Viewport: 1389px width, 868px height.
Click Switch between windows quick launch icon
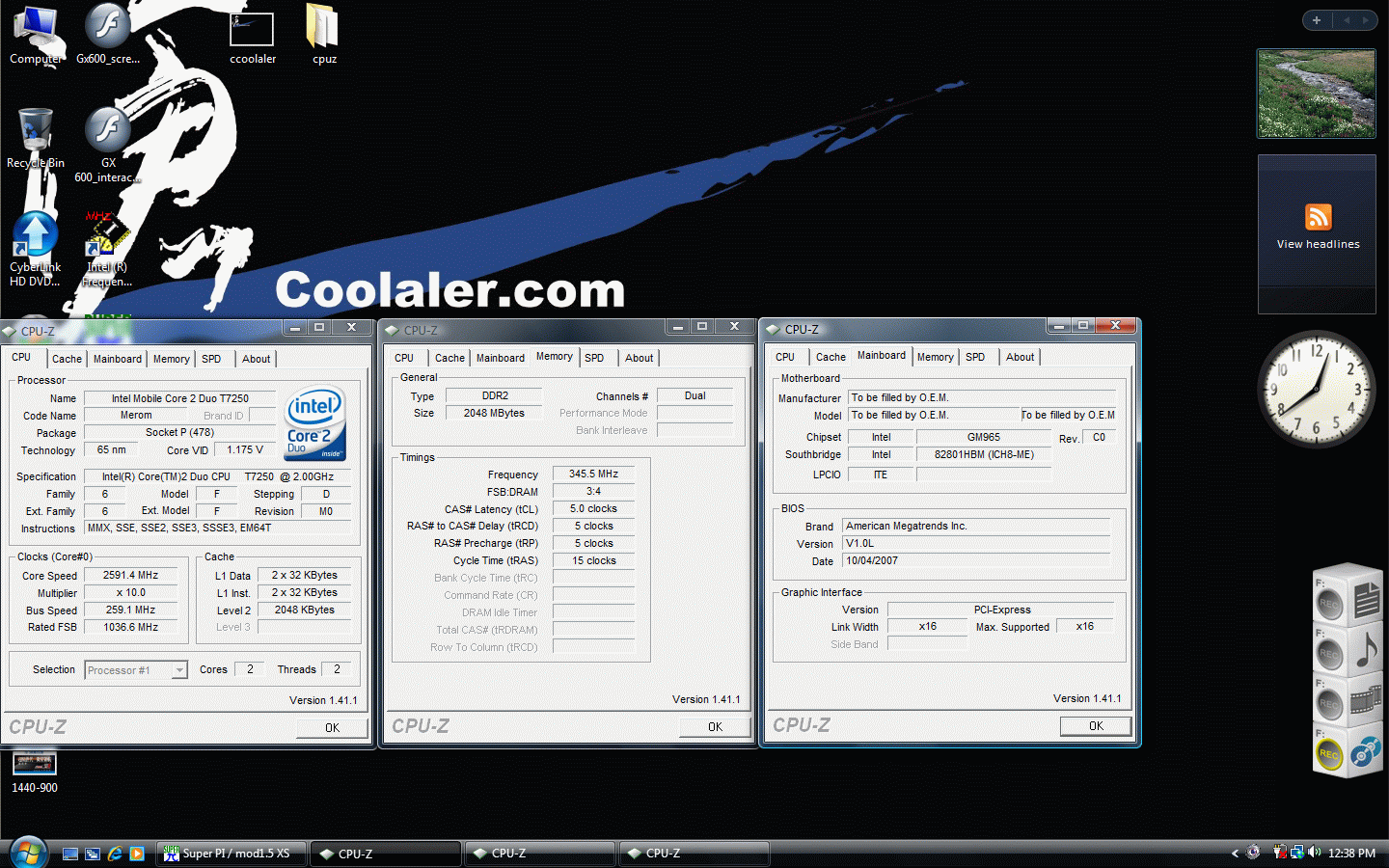tap(93, 854)
